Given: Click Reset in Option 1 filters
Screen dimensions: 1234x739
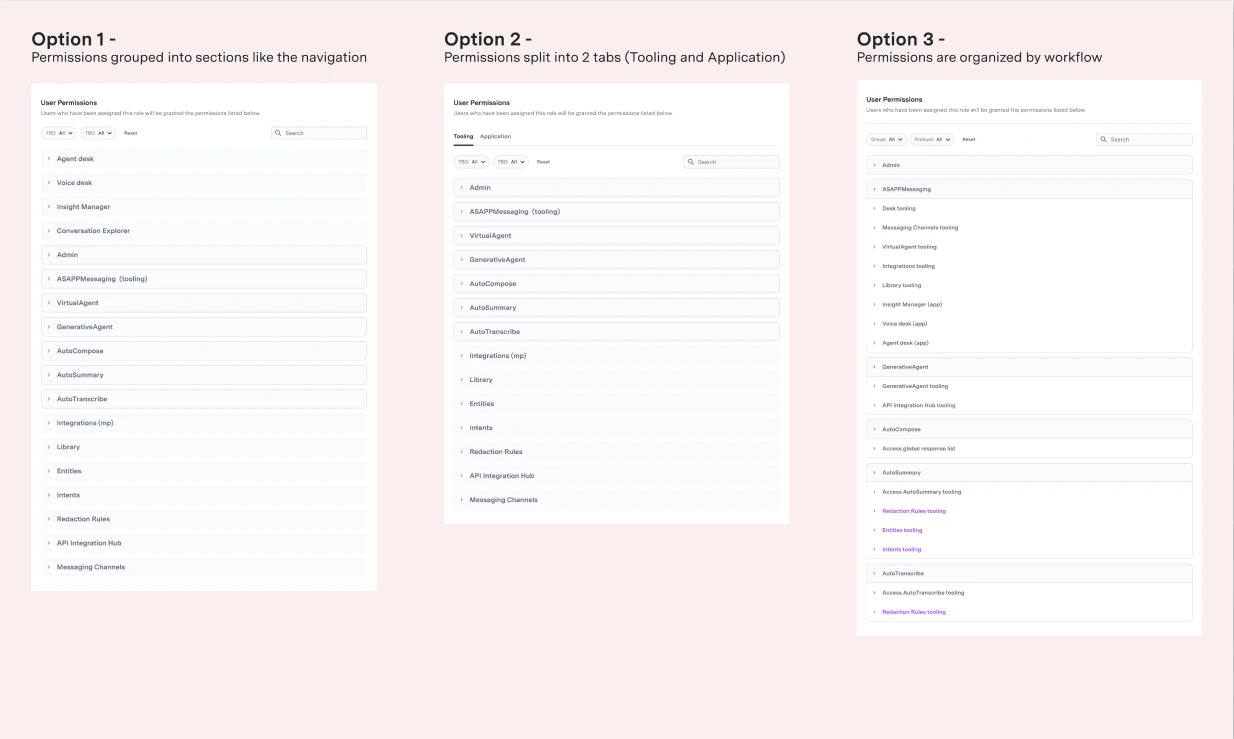Looking at the screenshot, I should click(x=131, y=132).
